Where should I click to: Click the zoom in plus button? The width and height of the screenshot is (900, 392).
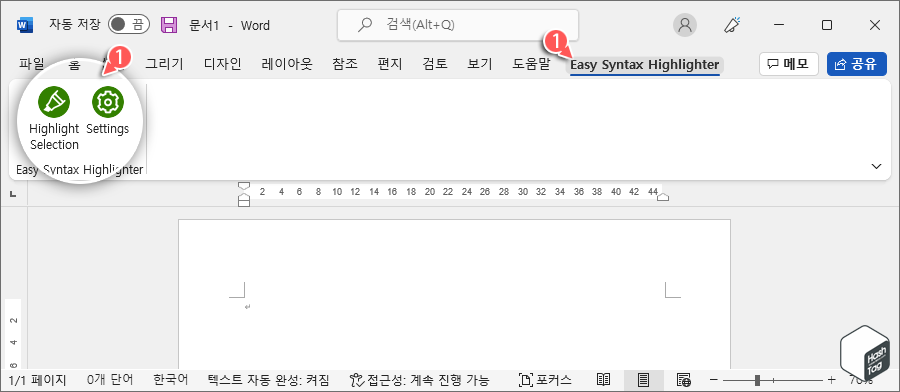[831, 379]
